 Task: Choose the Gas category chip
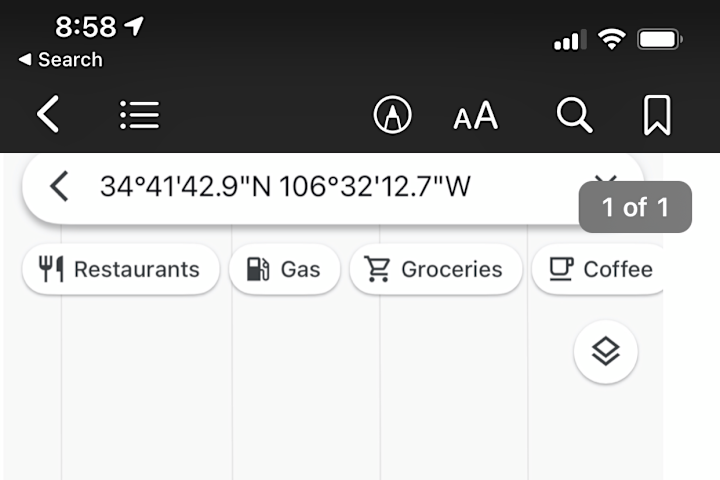tap(285, 269)
